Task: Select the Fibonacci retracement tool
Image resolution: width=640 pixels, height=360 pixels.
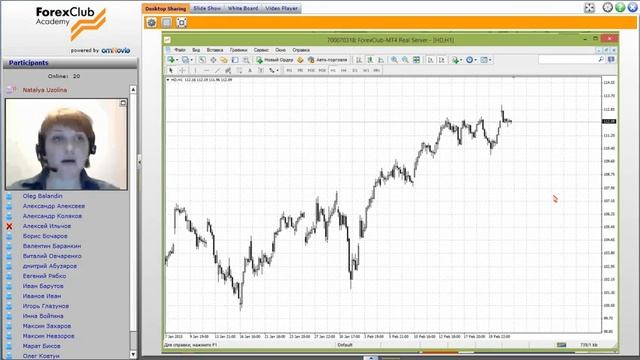Action: coord(239,71)
